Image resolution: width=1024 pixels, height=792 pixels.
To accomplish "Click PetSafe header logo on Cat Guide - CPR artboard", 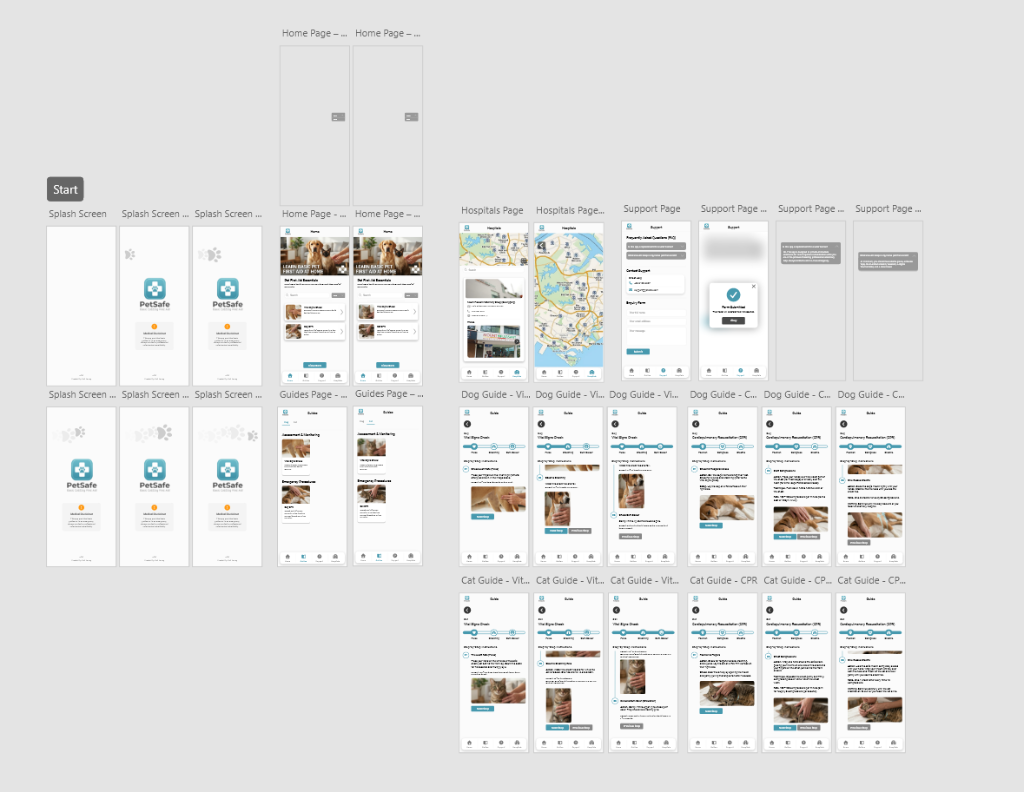I will coord(695,597).
